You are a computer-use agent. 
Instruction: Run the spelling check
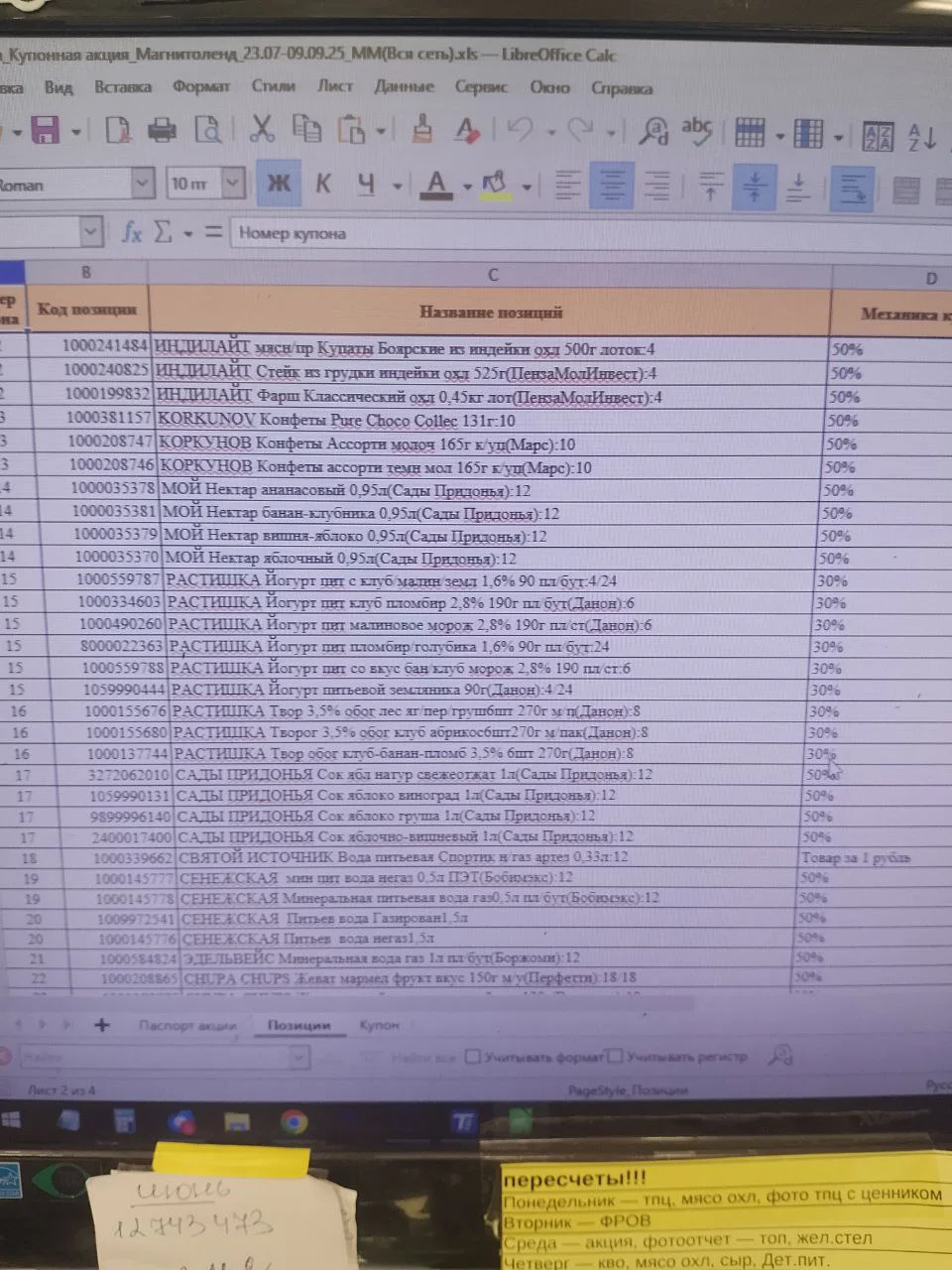coord(697,129)
